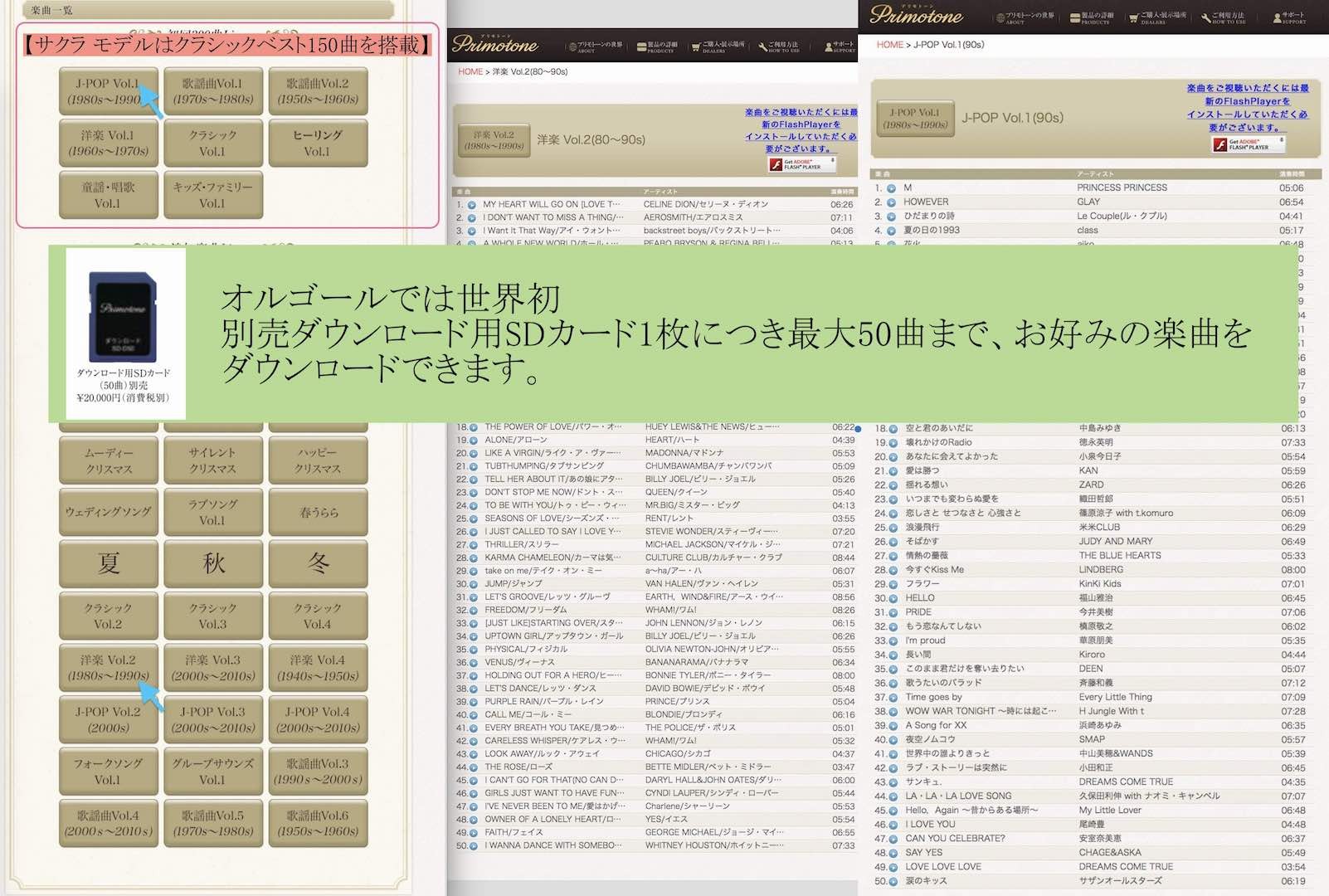Screen dimensions: 1329x896
Task: Select the 冬 song list button
Action: 318,563
